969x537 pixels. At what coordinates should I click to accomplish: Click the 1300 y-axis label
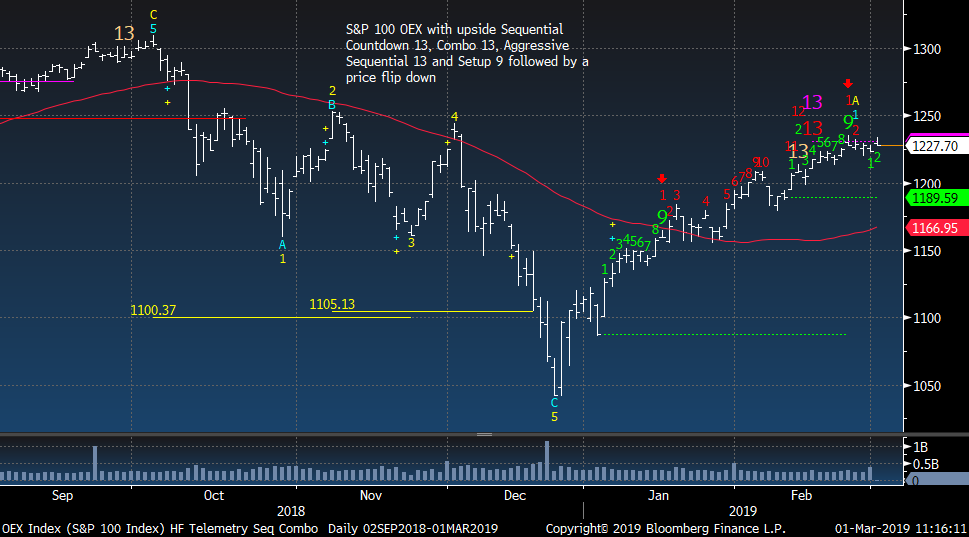pyautogui.click(x=927, y=49)
